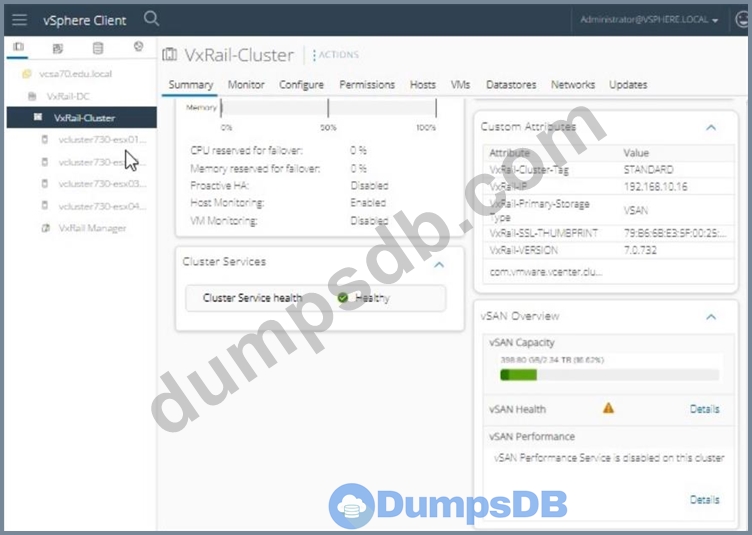Click the global search magnifier icon
Image resolution: width=752 pixels, height=535 pixels.
pos(151,18)
